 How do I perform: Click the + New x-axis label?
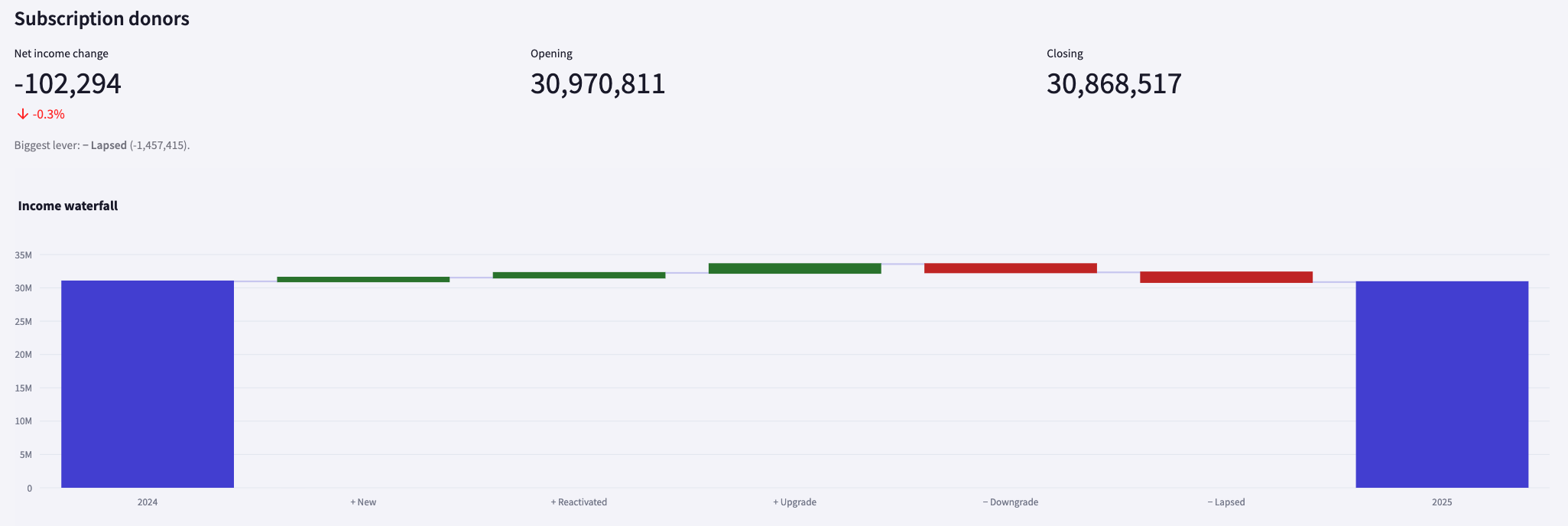coord(363,502)
